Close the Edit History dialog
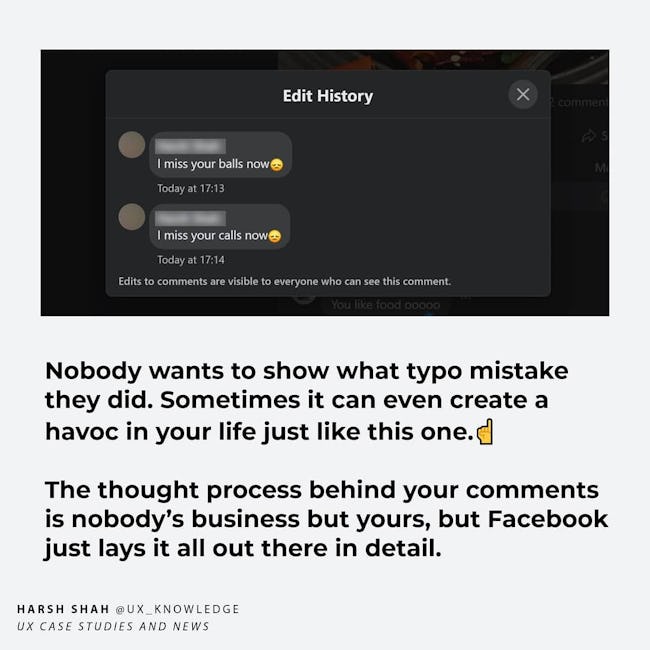Screen dimensions: 650x650 click(523, 95)
